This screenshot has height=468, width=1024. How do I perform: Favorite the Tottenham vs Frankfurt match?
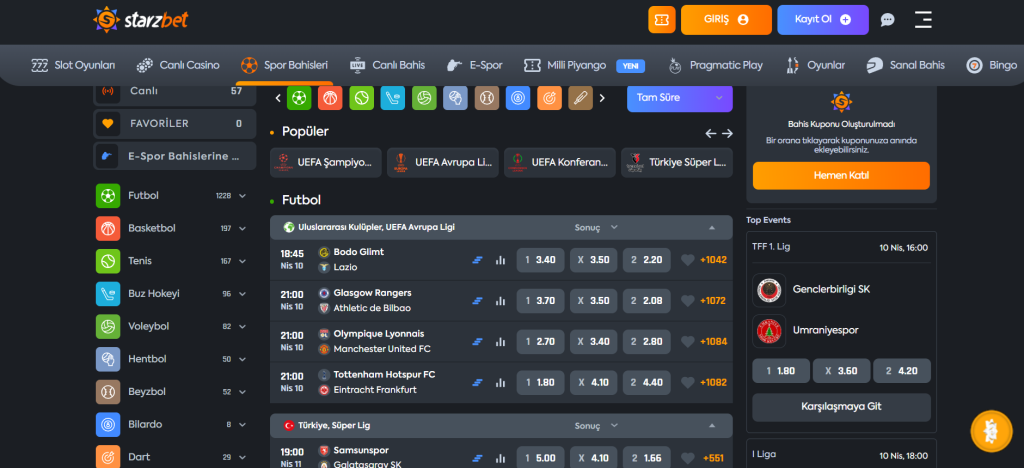(x=687, y=382)
